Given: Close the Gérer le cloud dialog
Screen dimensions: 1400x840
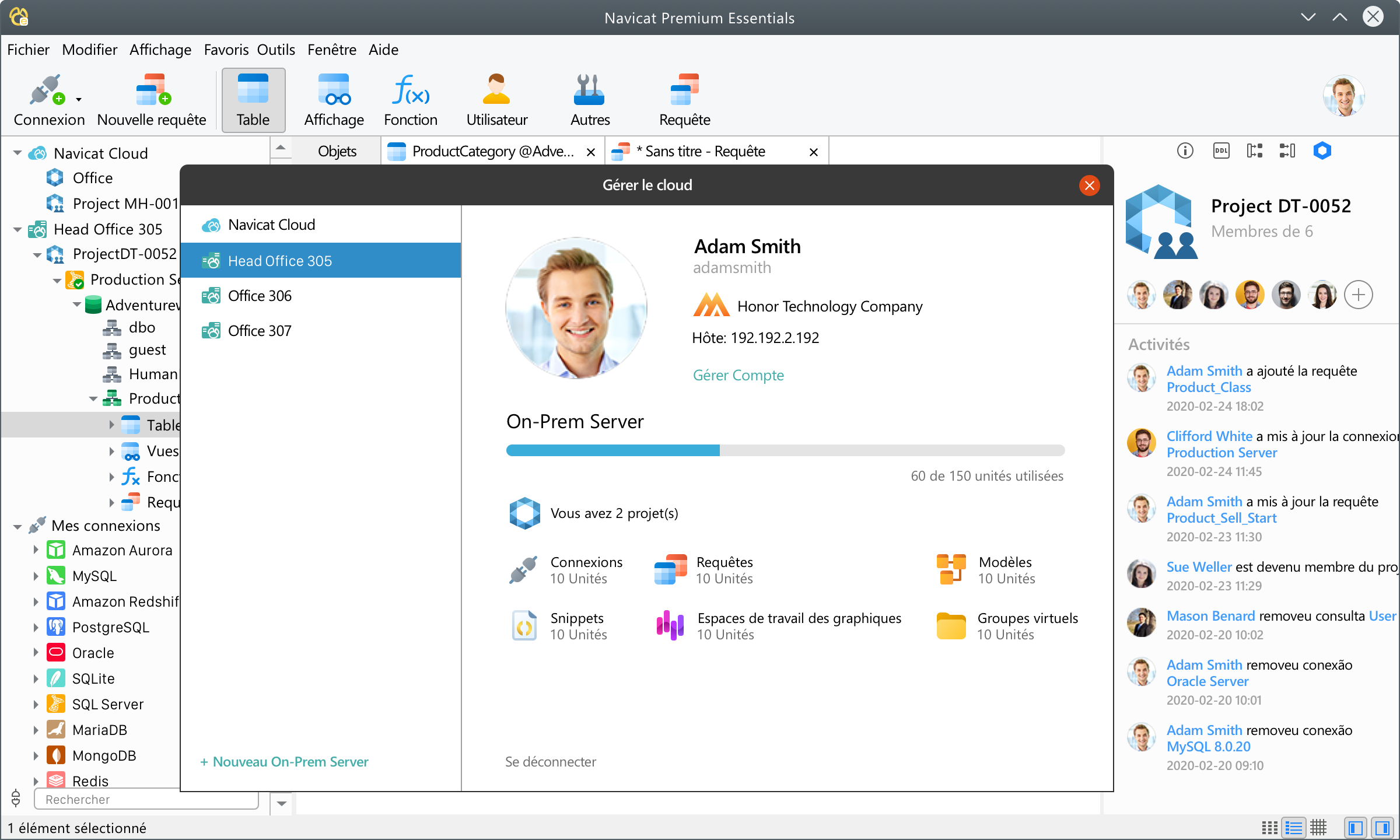Looking at the screenshot, I should point(1089,185).
